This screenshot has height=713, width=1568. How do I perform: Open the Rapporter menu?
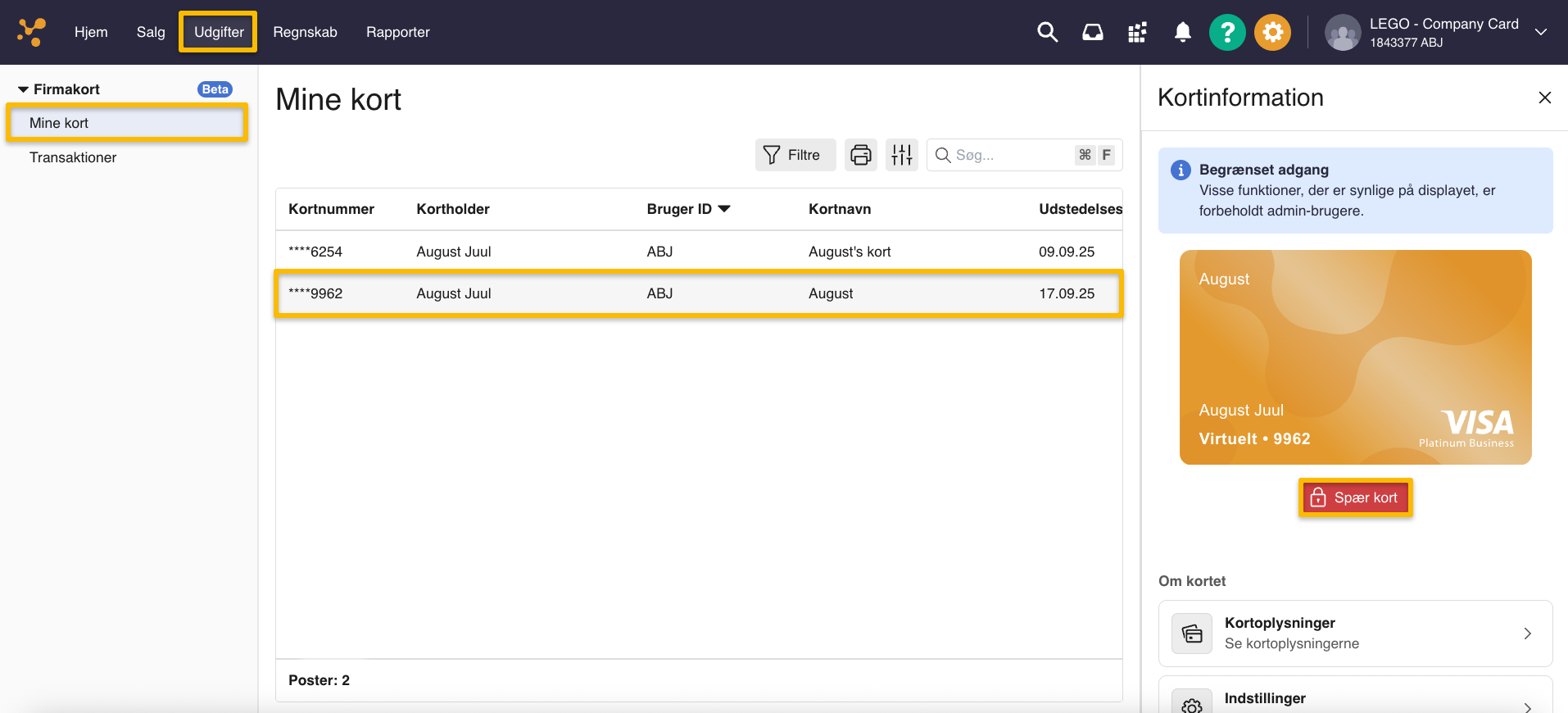point(397,32)
